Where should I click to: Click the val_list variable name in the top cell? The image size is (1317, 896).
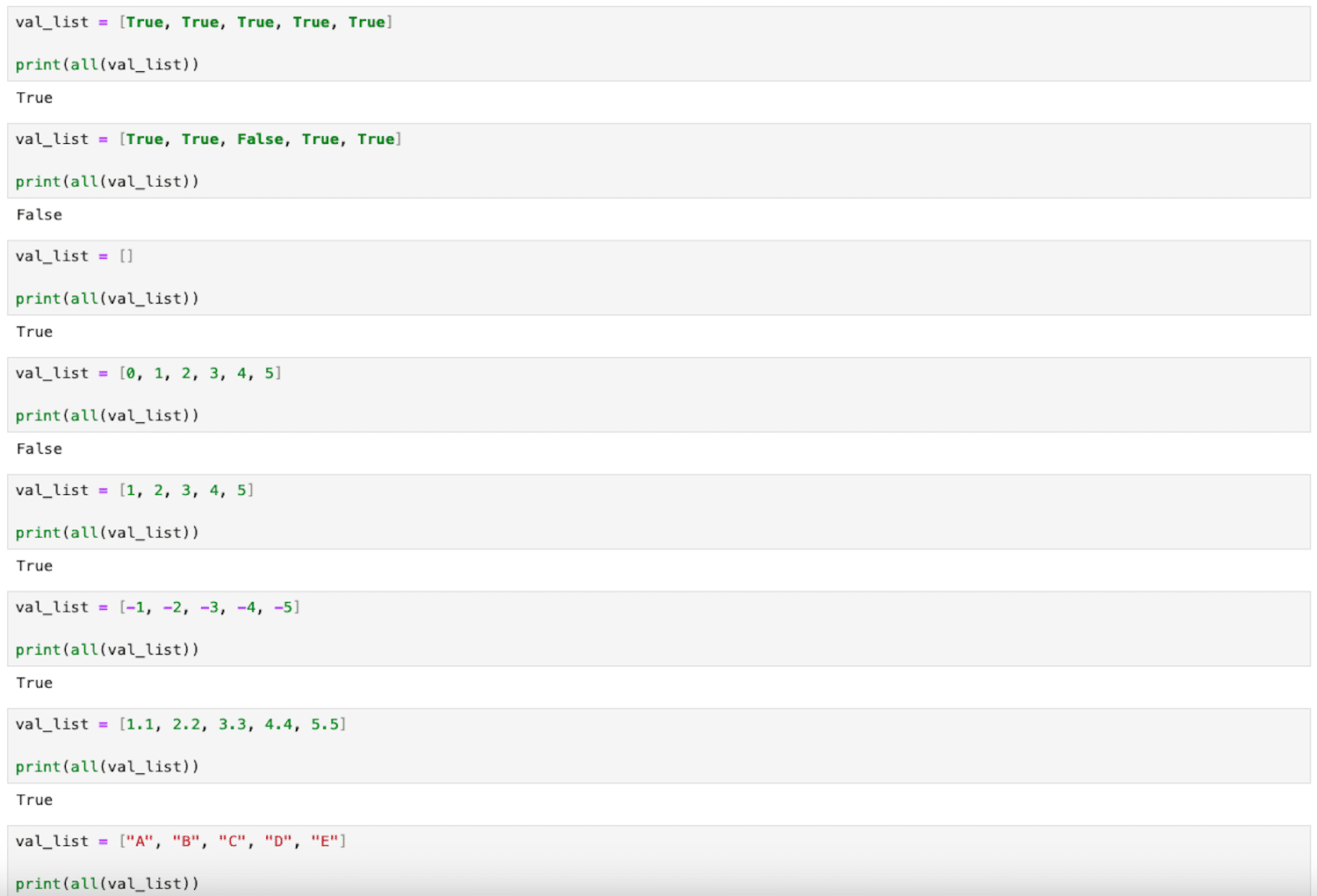[53, 22]
